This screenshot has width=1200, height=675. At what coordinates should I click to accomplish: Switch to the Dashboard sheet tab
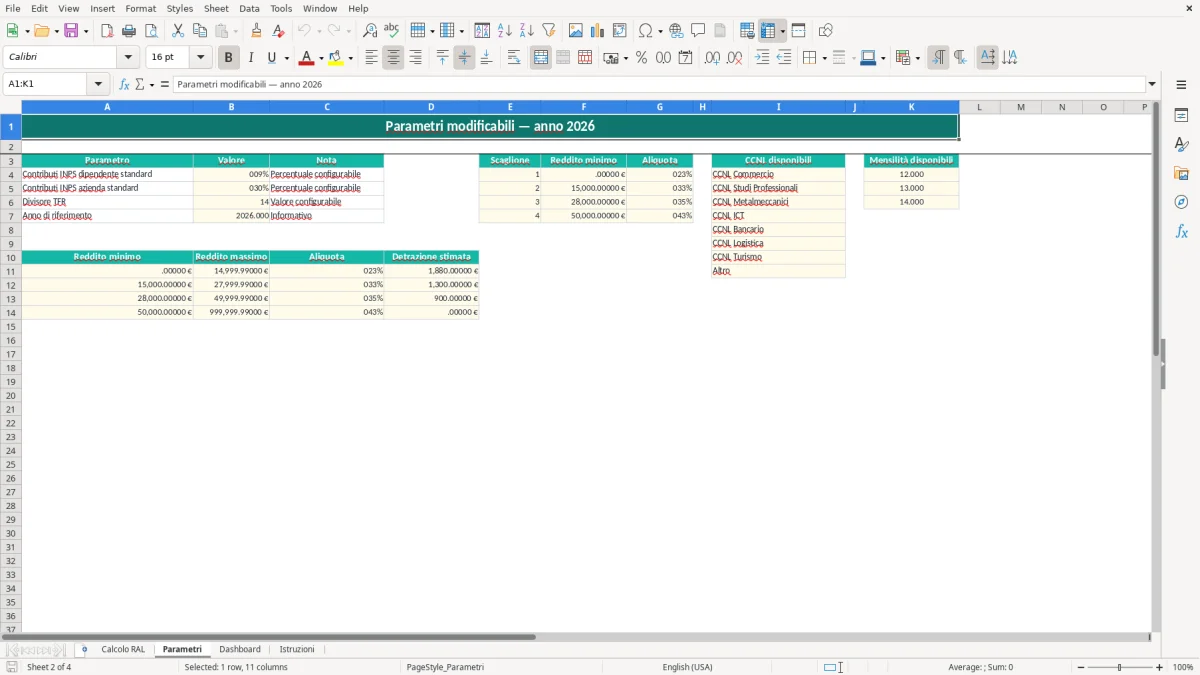[x=240, y=649]
